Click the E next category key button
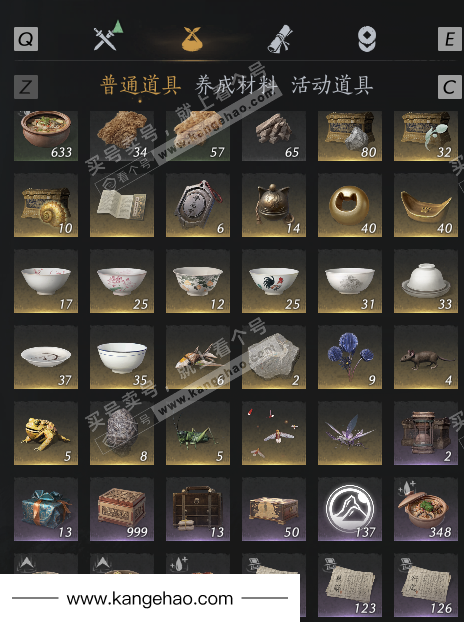Image resolution: width=464 pixels, height=622 pixels. (x=450, y=39)
